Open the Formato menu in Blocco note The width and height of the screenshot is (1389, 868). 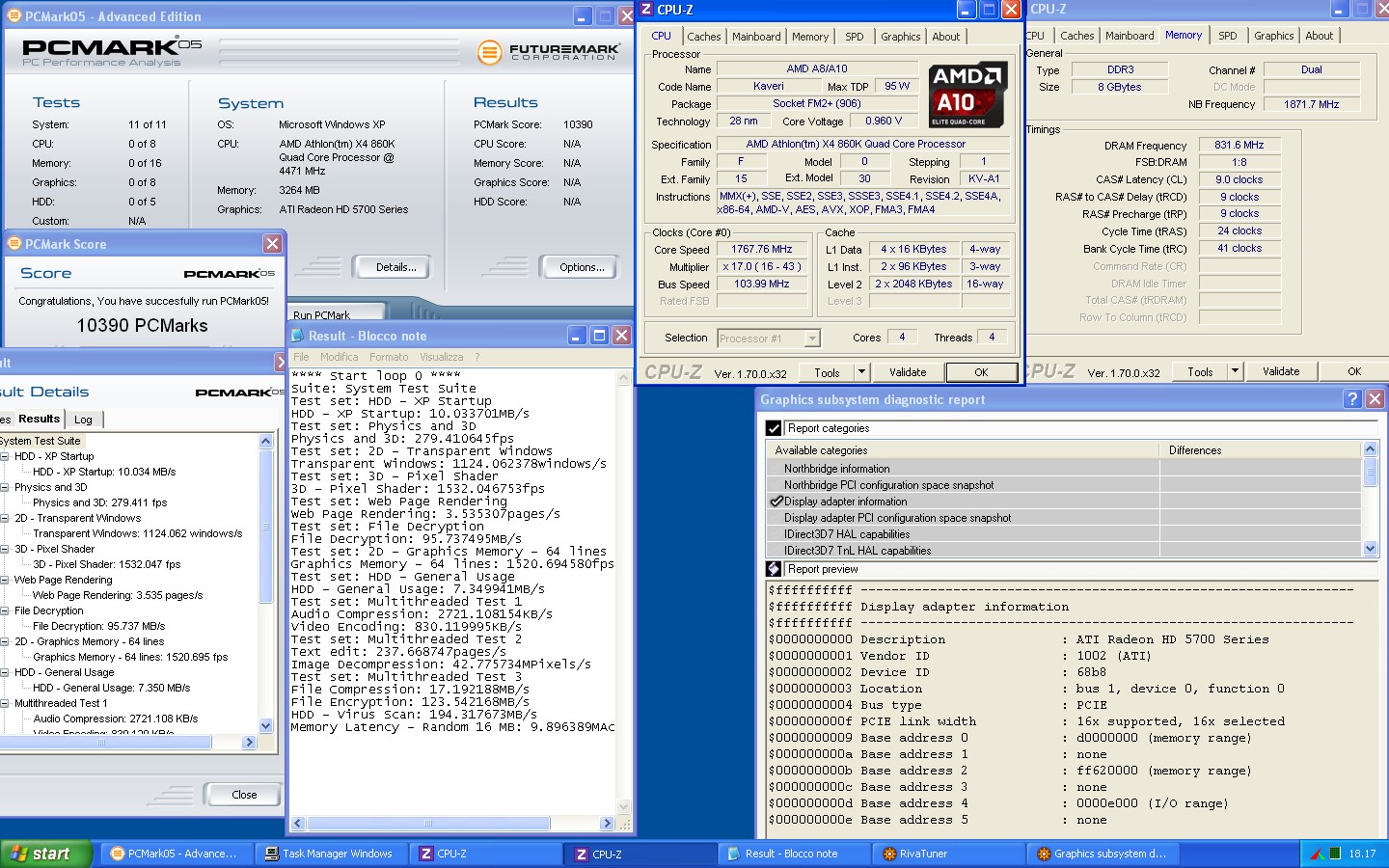pos(389,357)
